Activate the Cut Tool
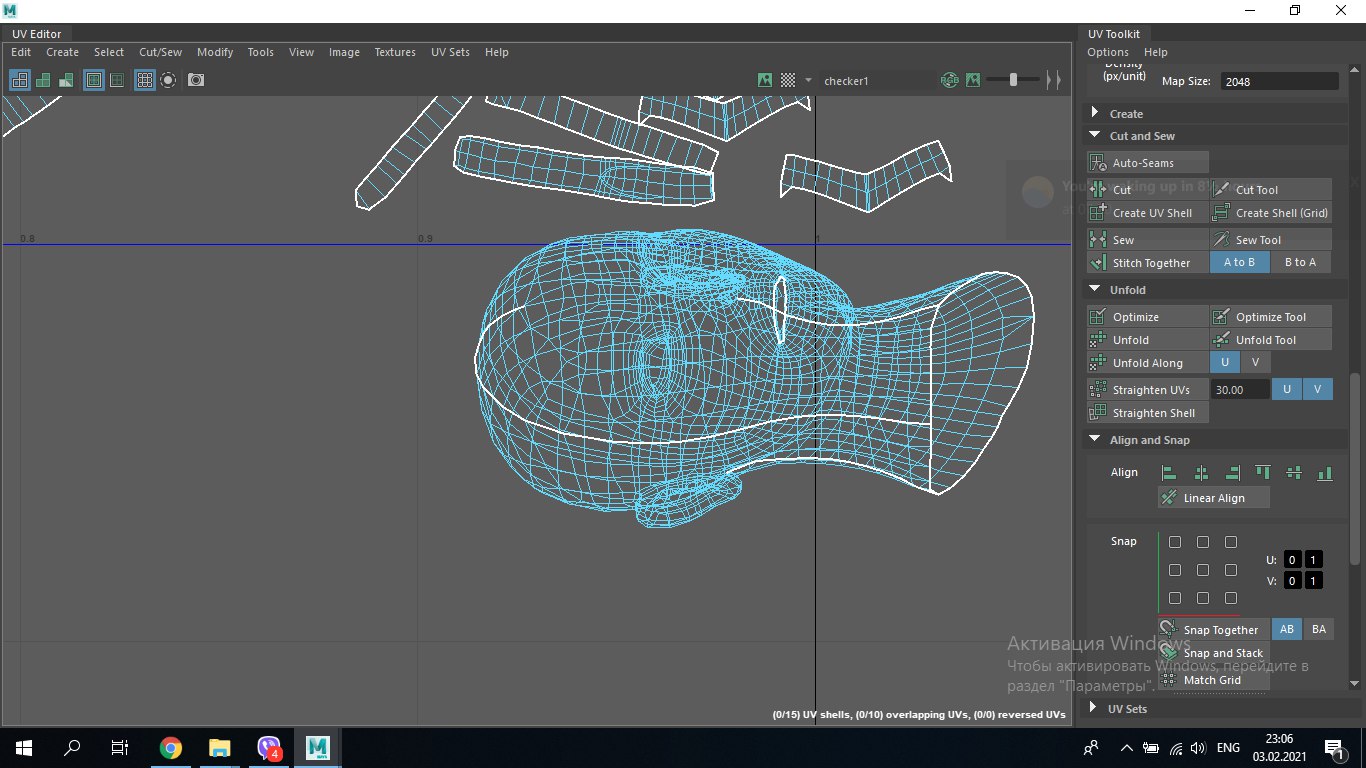1366x768 pixels. pos(1271,190)
